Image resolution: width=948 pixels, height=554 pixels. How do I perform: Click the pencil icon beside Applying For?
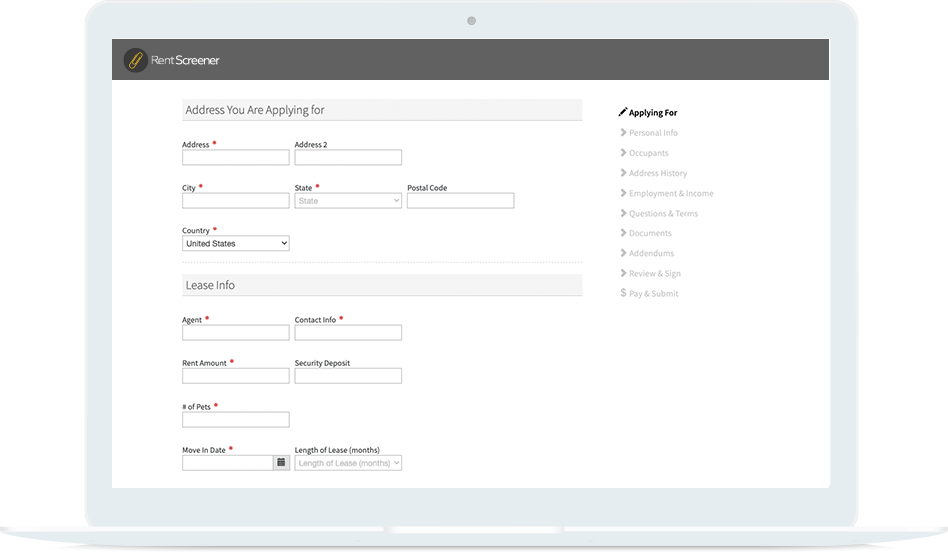(x=623, y=113)
